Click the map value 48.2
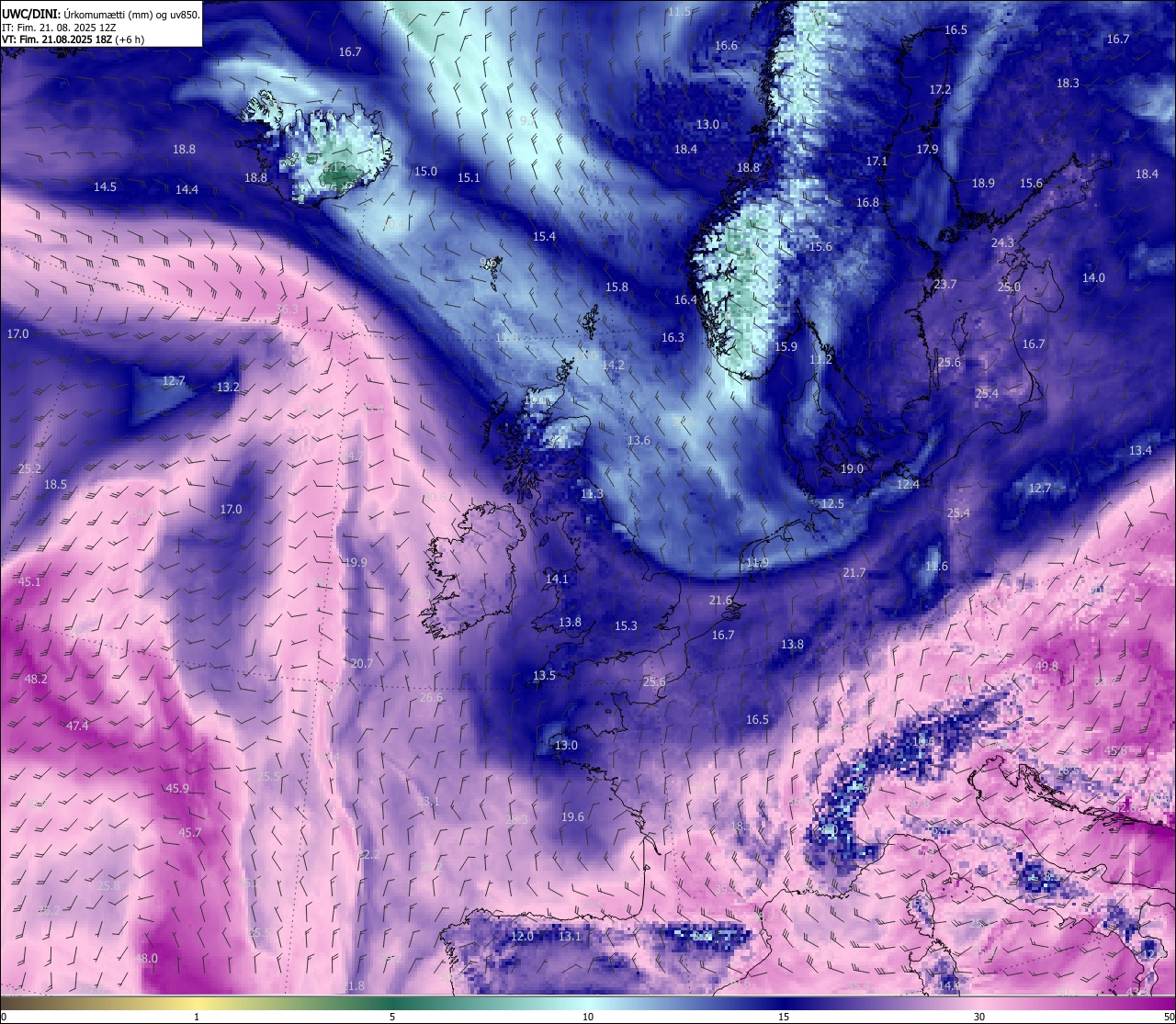The image size is (1176, 1024). [36, 680]
